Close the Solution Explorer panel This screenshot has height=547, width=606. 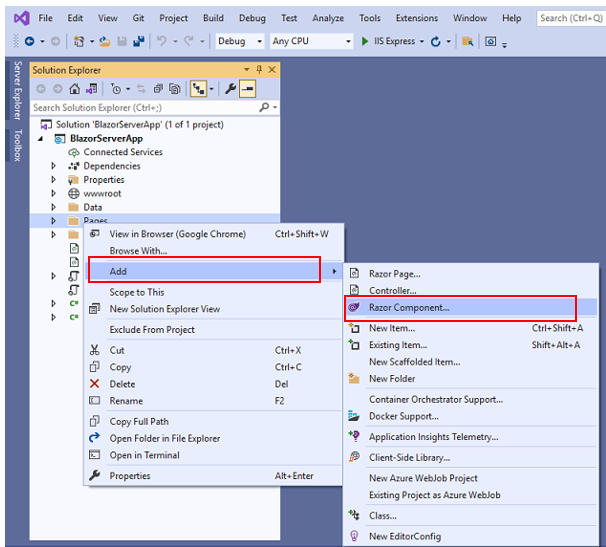click(x=272, y=70)
